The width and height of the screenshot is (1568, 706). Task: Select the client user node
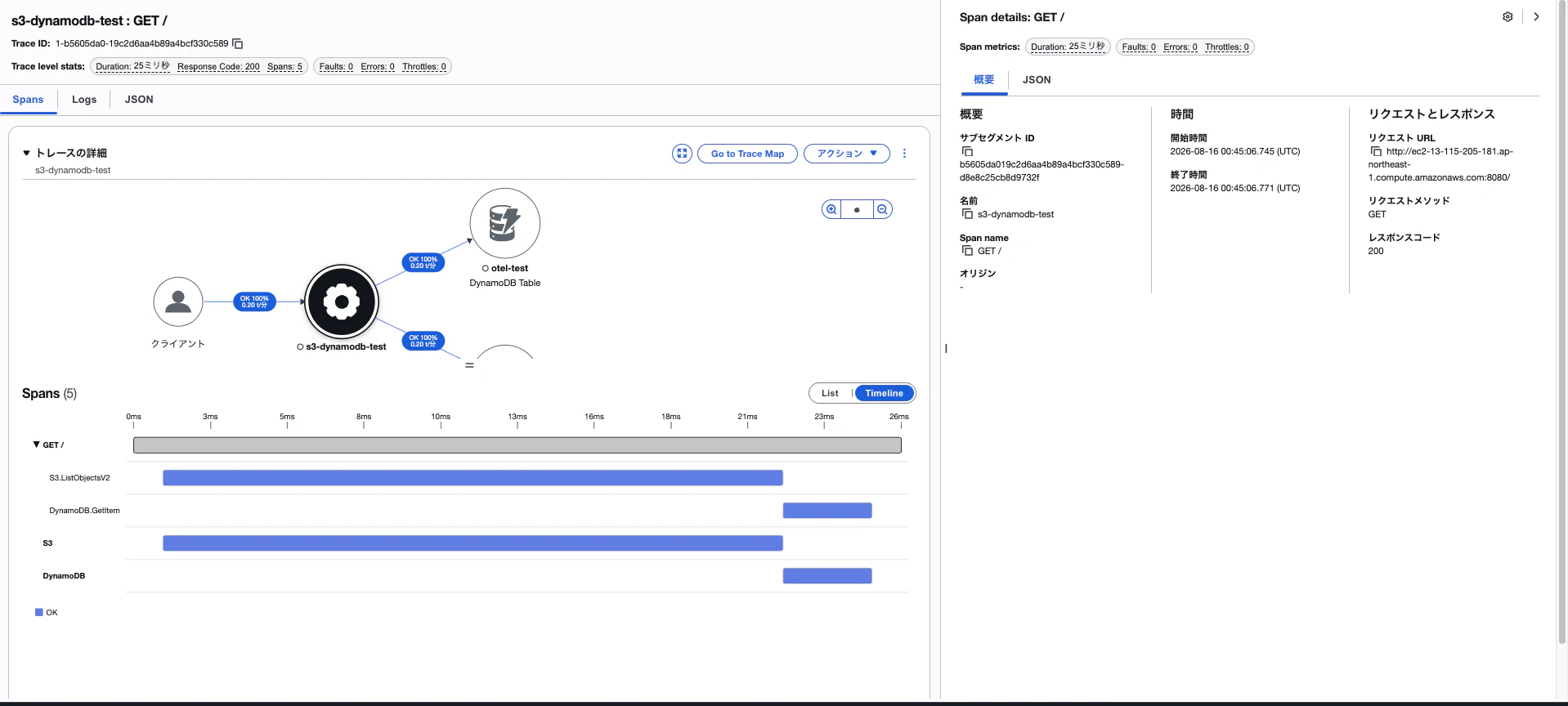click(x=178, y=302)
